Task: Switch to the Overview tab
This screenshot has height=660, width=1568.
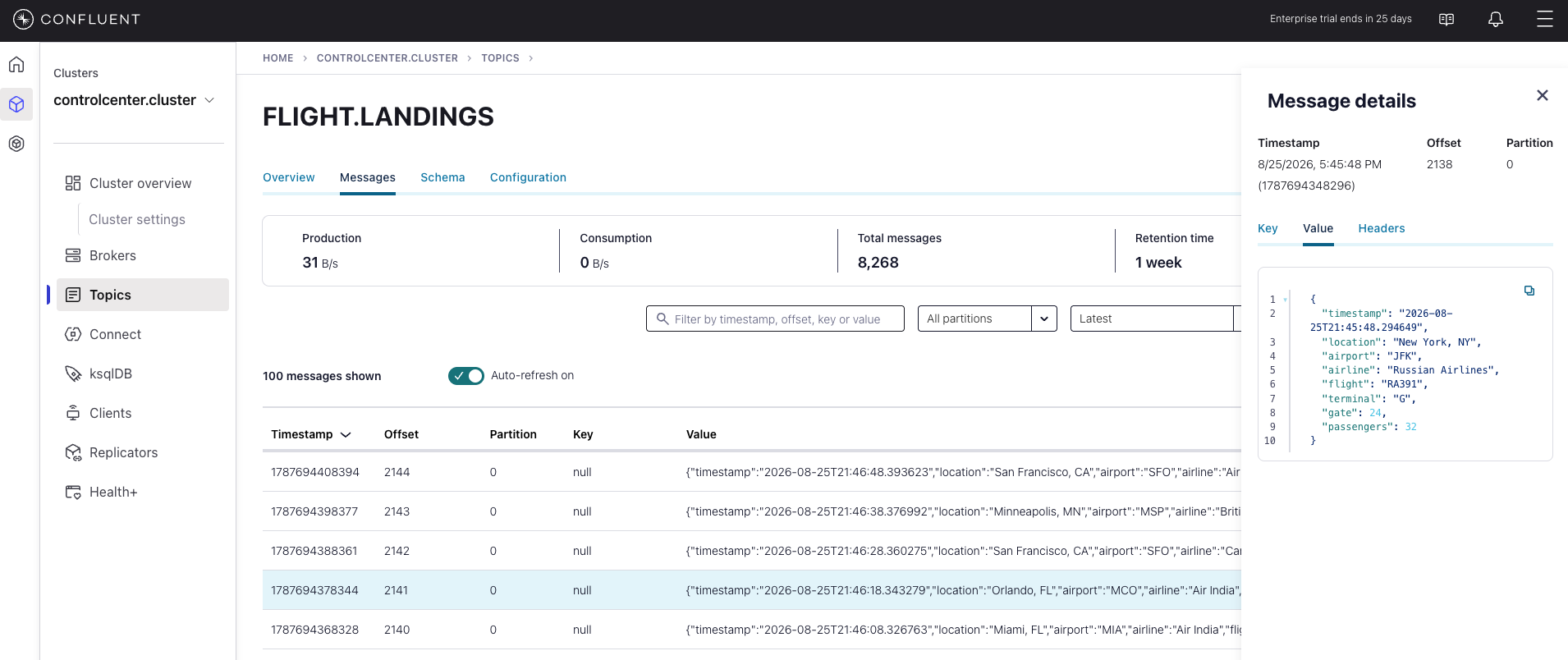Action: (x=289, y=177)
